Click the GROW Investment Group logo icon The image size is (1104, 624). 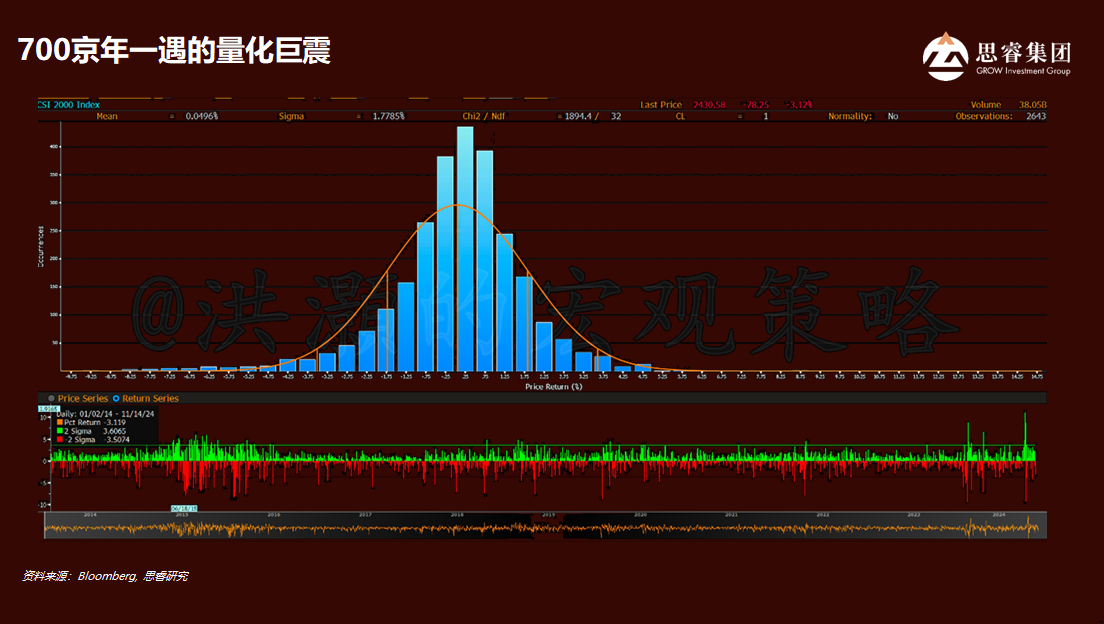tap(943, 56)
